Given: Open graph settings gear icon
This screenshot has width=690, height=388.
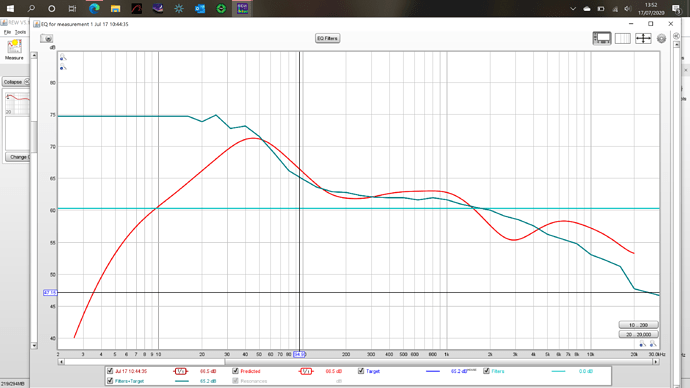Looking at the screenshot, I should pos(661,39).
